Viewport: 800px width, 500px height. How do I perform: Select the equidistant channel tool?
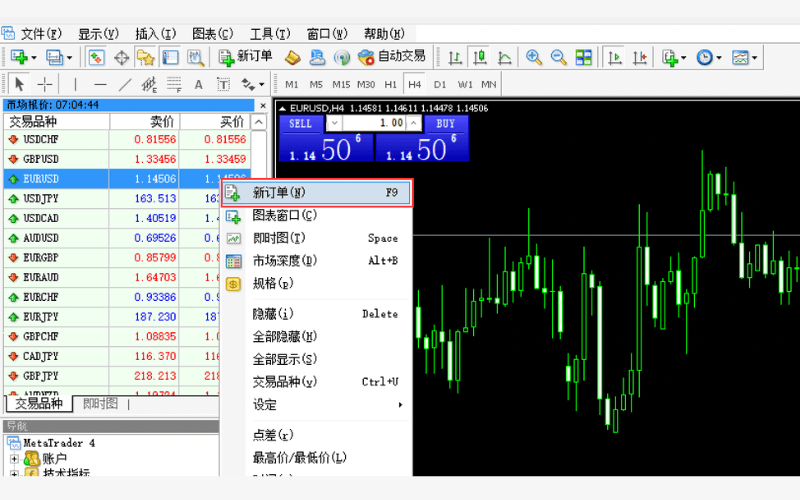point(149,84)
